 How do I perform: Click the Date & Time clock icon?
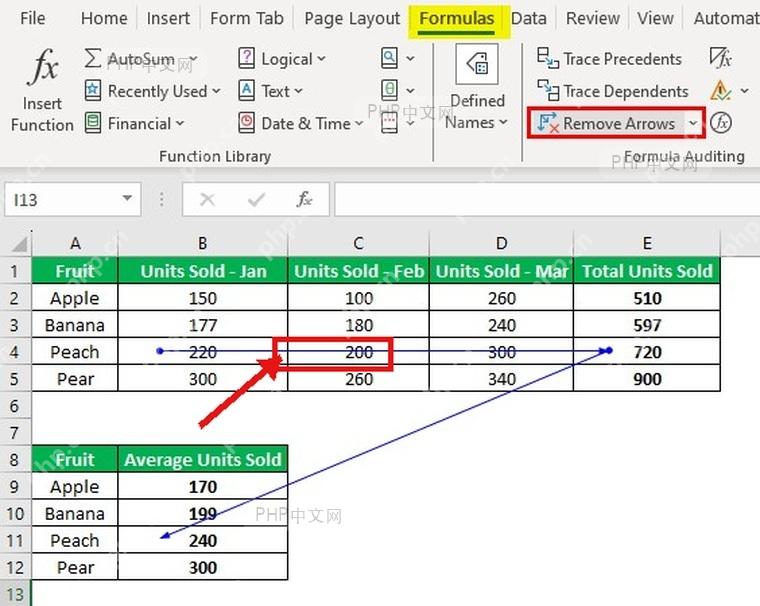[246, 123]
